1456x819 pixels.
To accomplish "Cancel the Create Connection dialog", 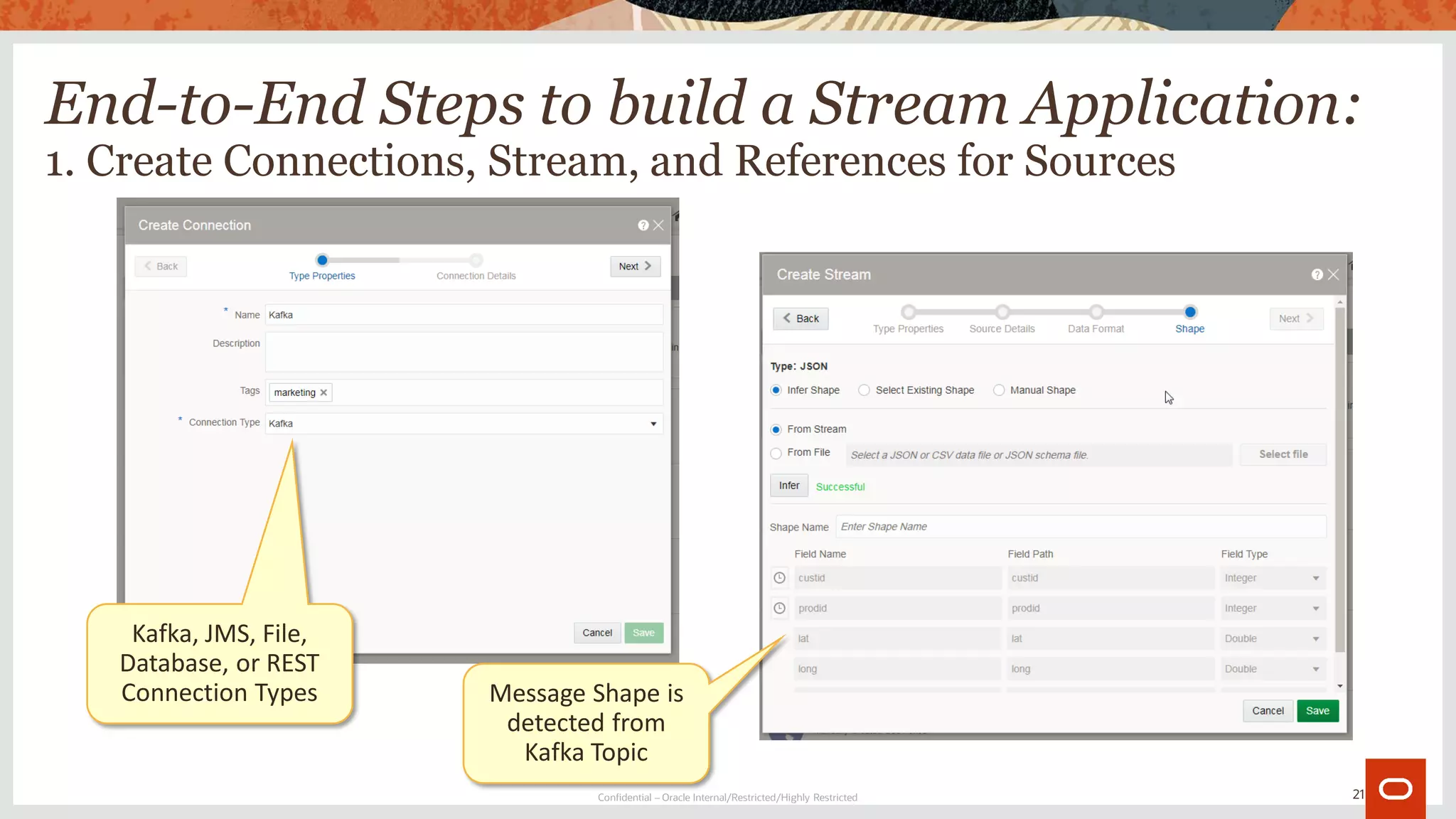I will pyautogui.click(x=597, y=633).
